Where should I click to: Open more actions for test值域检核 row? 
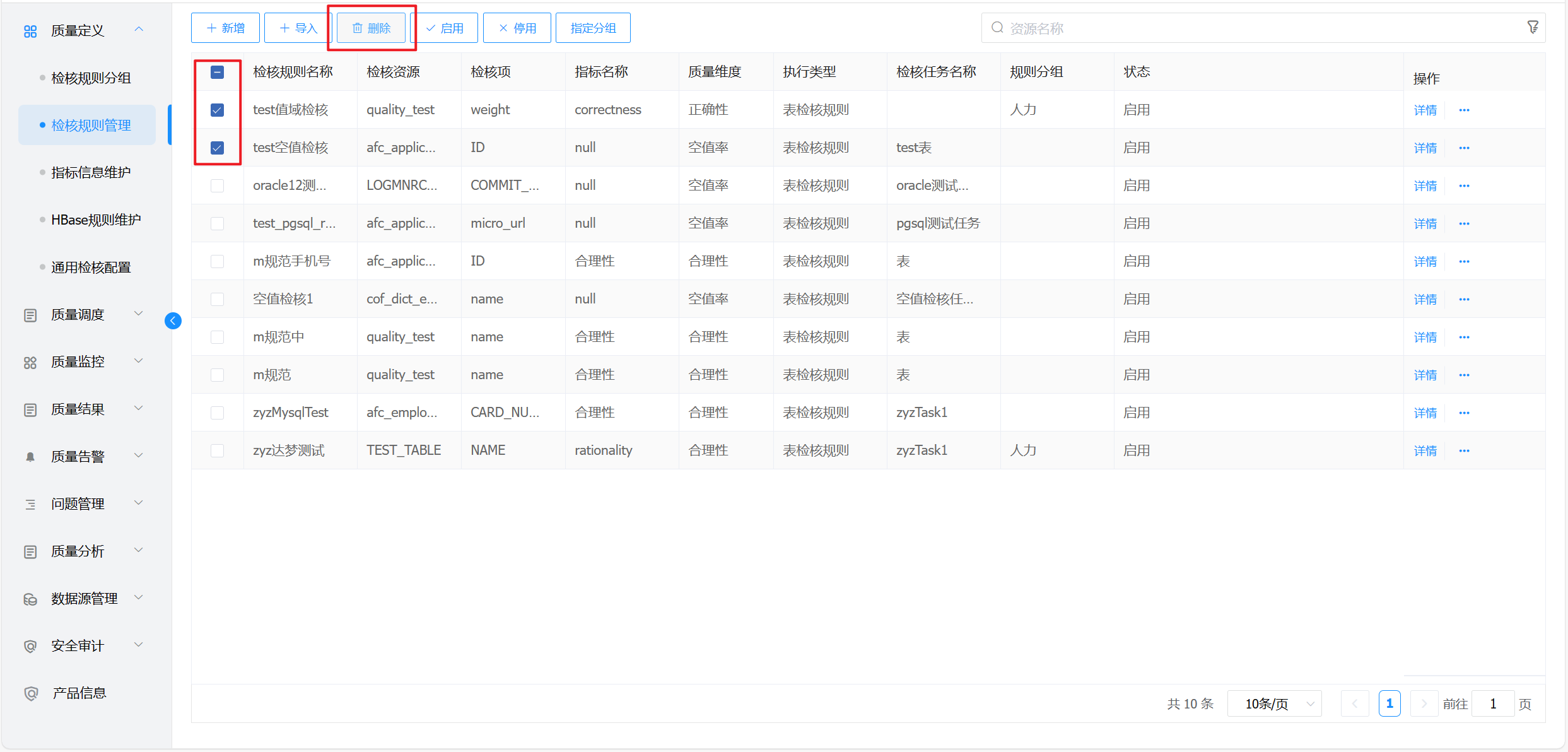[1464, 110]
